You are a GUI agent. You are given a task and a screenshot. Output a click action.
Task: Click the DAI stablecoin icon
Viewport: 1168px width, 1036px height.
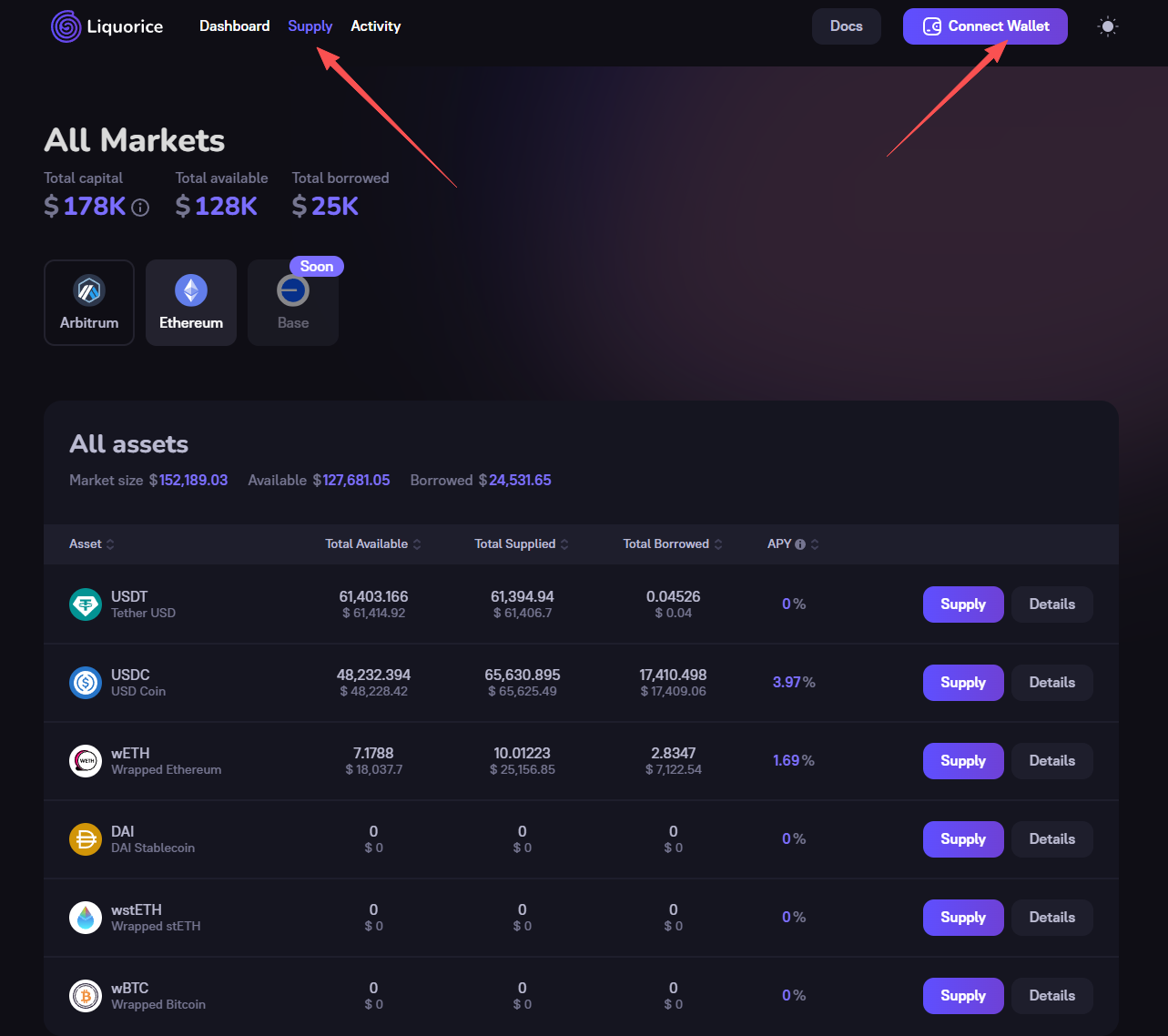click(86, 839)
